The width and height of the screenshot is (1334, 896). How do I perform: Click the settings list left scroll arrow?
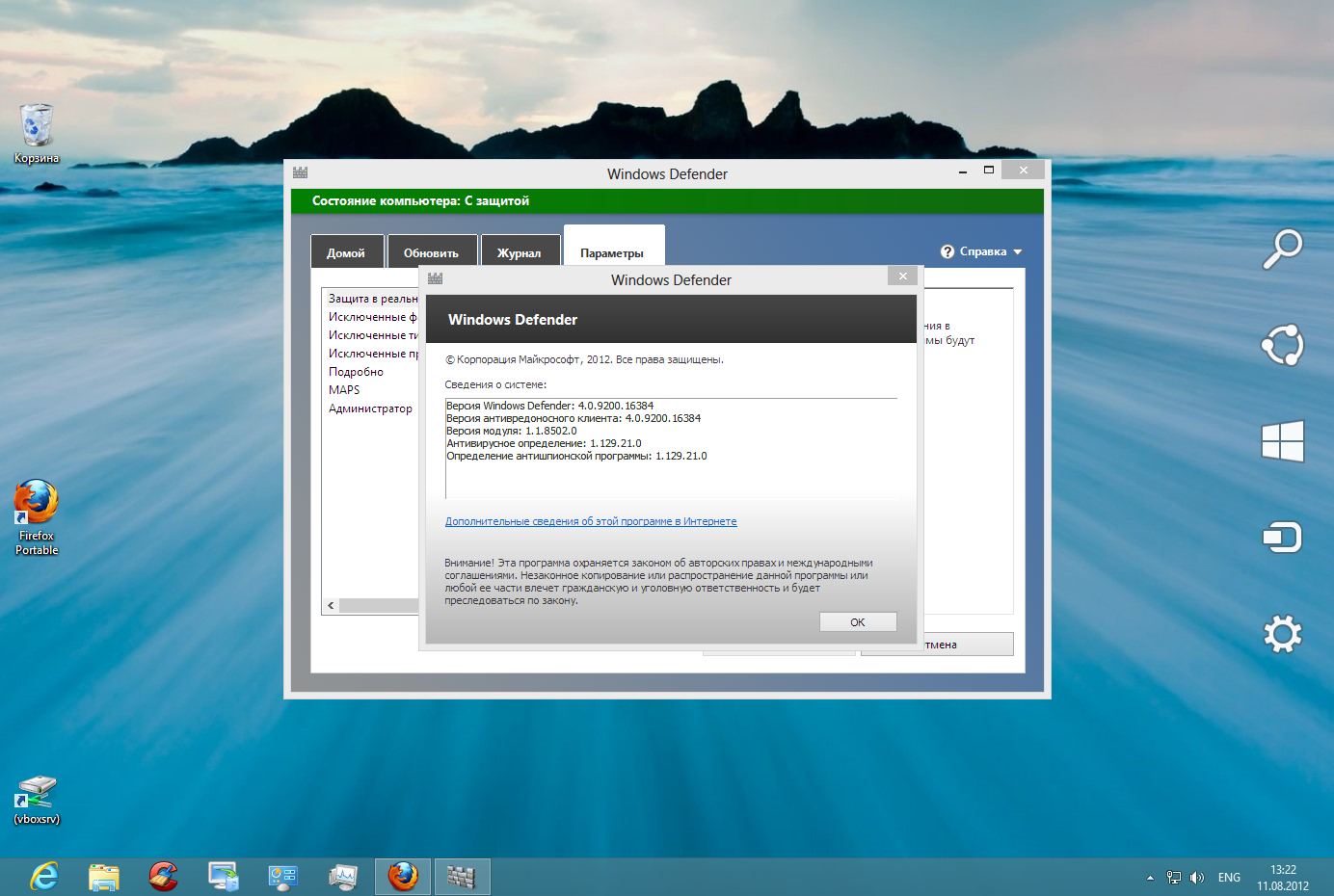point(331,605)
